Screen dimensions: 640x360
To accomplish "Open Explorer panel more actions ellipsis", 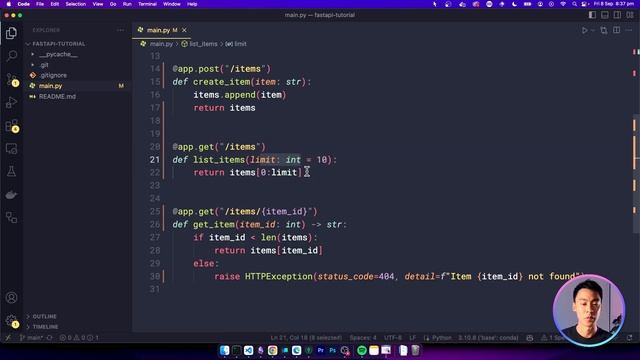I will click(120, 30).
